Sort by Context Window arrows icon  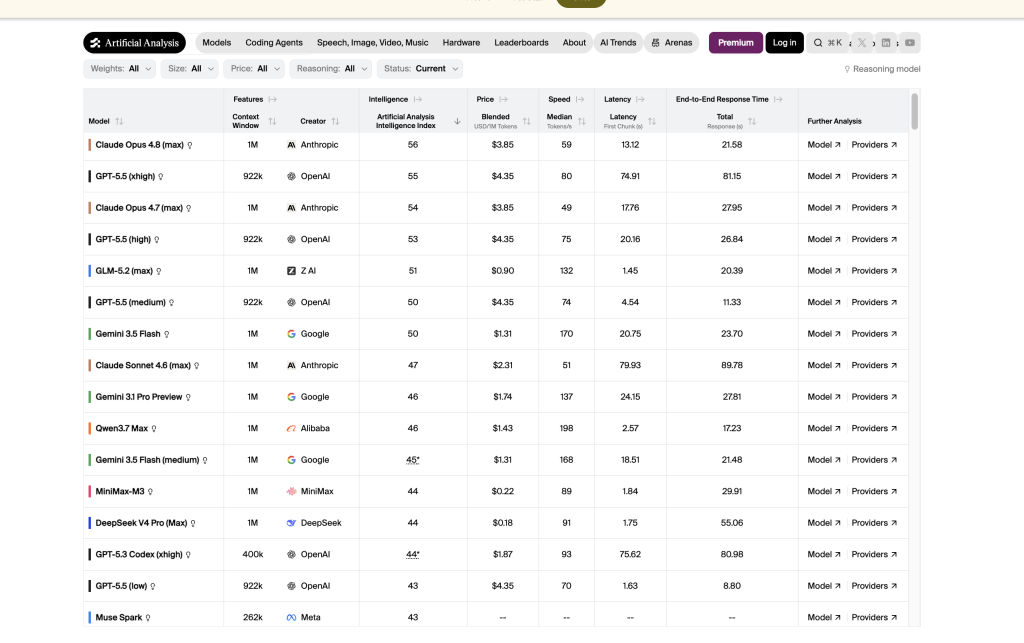(x=272, y=121)
